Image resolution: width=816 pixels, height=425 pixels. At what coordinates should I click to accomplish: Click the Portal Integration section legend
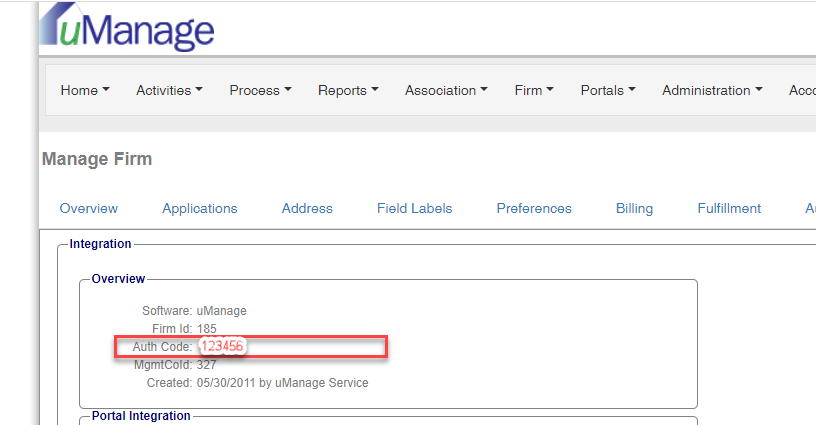(x=141, y=416)
